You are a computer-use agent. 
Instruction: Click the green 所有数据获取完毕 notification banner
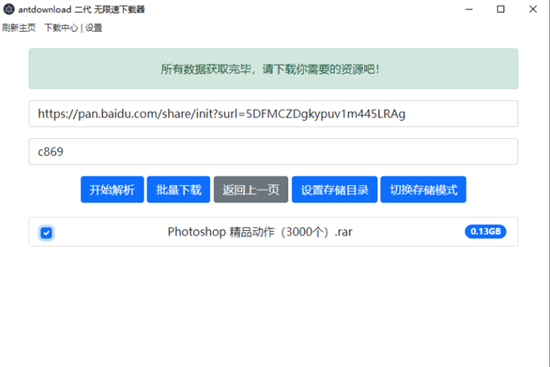(273, 69)
